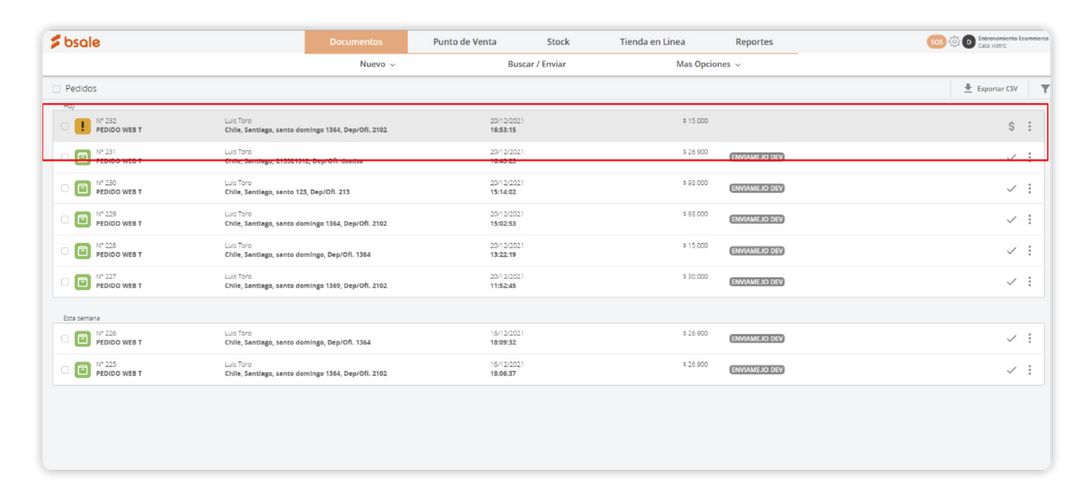The width and height of the screenshot is (1077, 497).
Task: Open the Reportes tab
Action: 754,42
